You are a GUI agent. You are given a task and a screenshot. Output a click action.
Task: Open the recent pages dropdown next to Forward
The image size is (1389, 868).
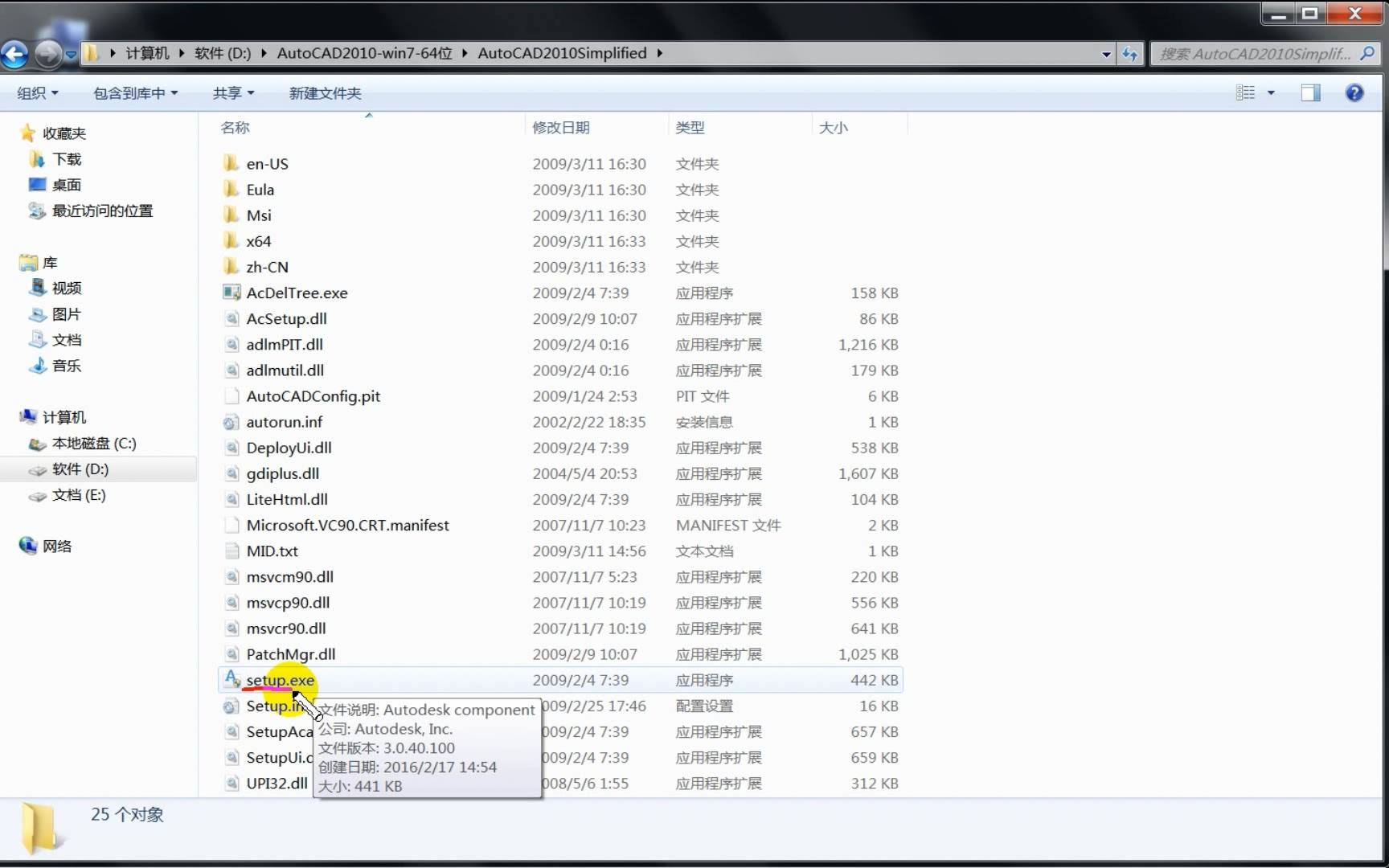(x=71, y=55)
